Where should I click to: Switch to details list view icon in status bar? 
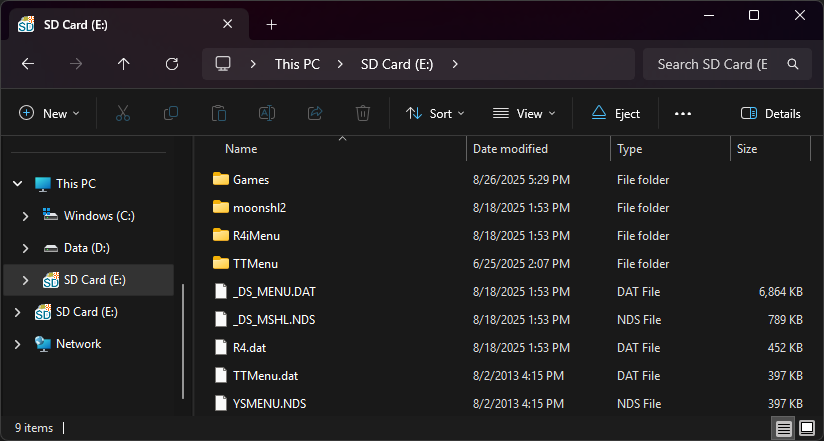[784, 428]
